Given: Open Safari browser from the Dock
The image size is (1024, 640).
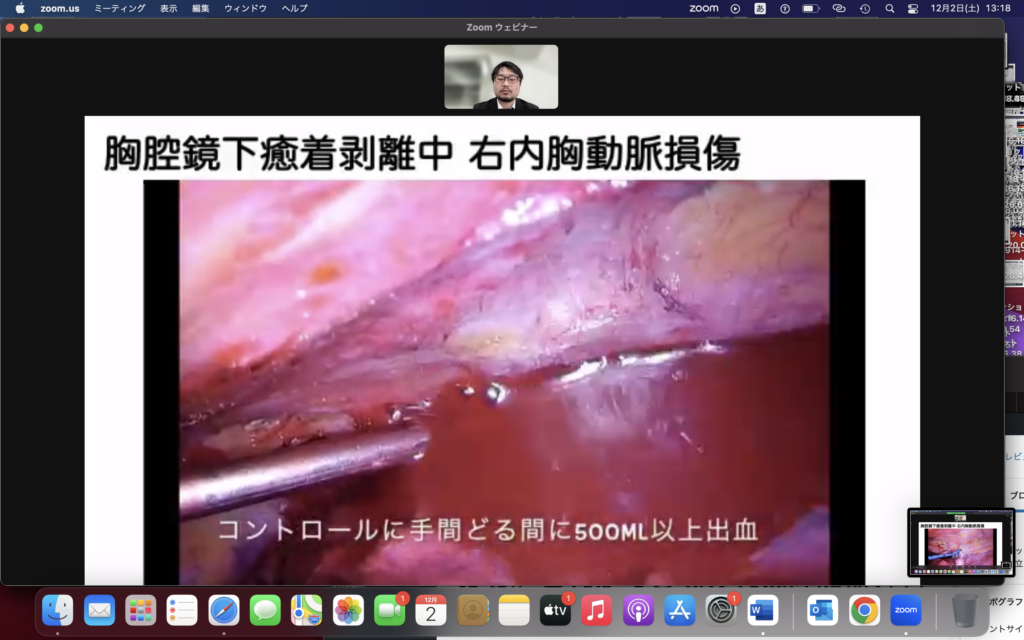Looking at the screenshot, I should 224,609.
